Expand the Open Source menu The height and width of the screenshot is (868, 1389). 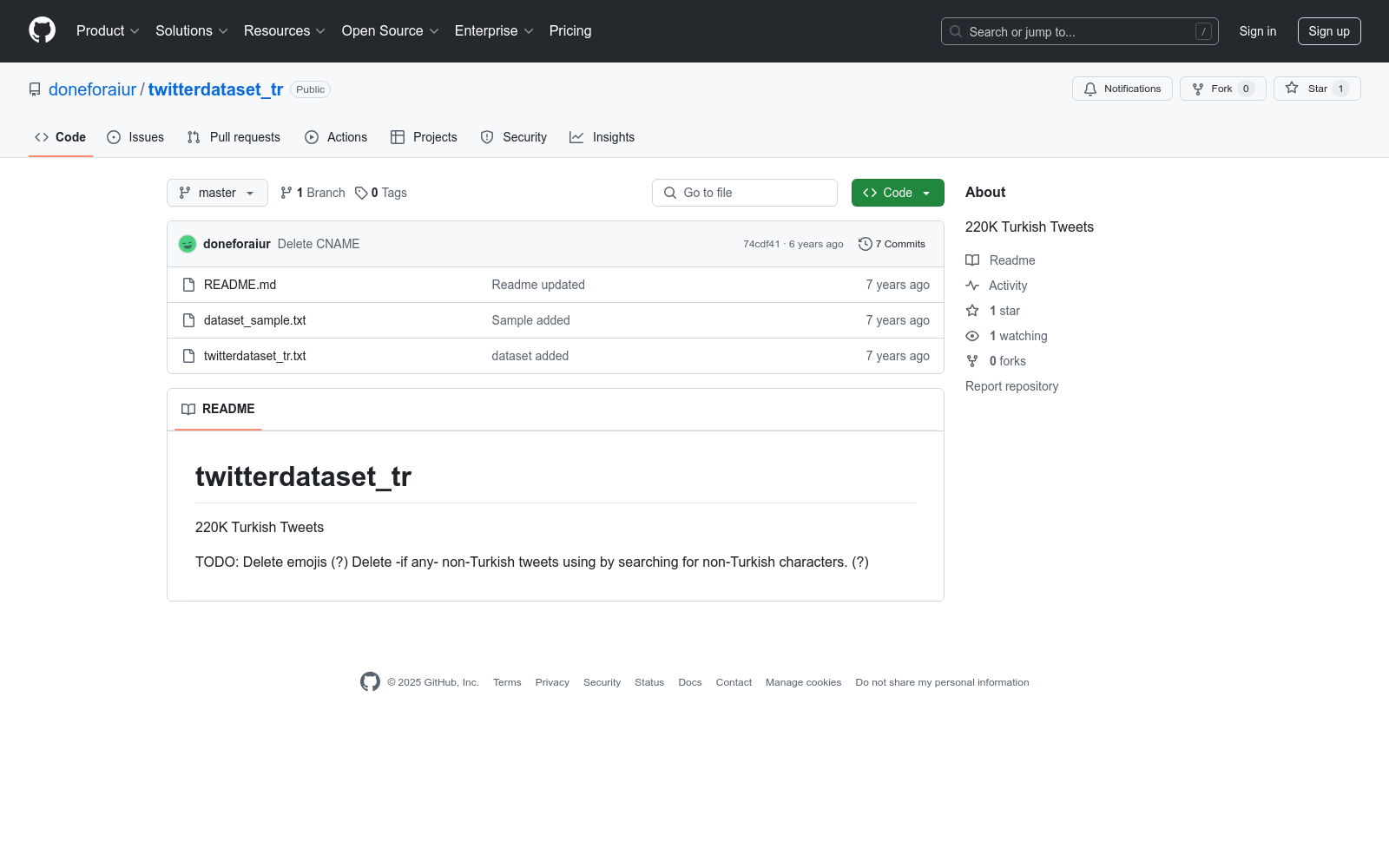point(391,31)
